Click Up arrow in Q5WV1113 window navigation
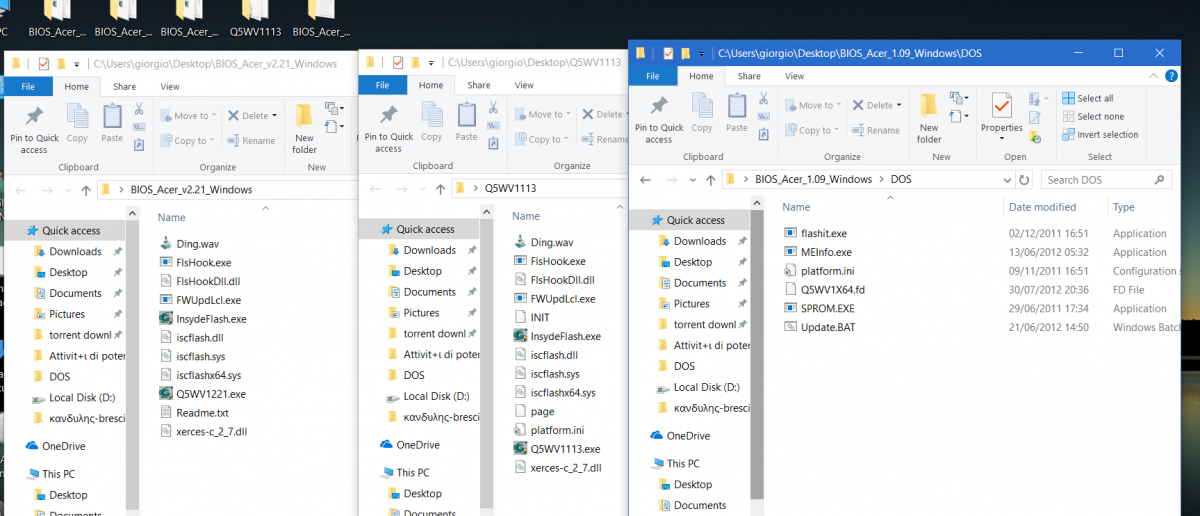Screen dimensions: 1200x516 (x=436, y=188)
